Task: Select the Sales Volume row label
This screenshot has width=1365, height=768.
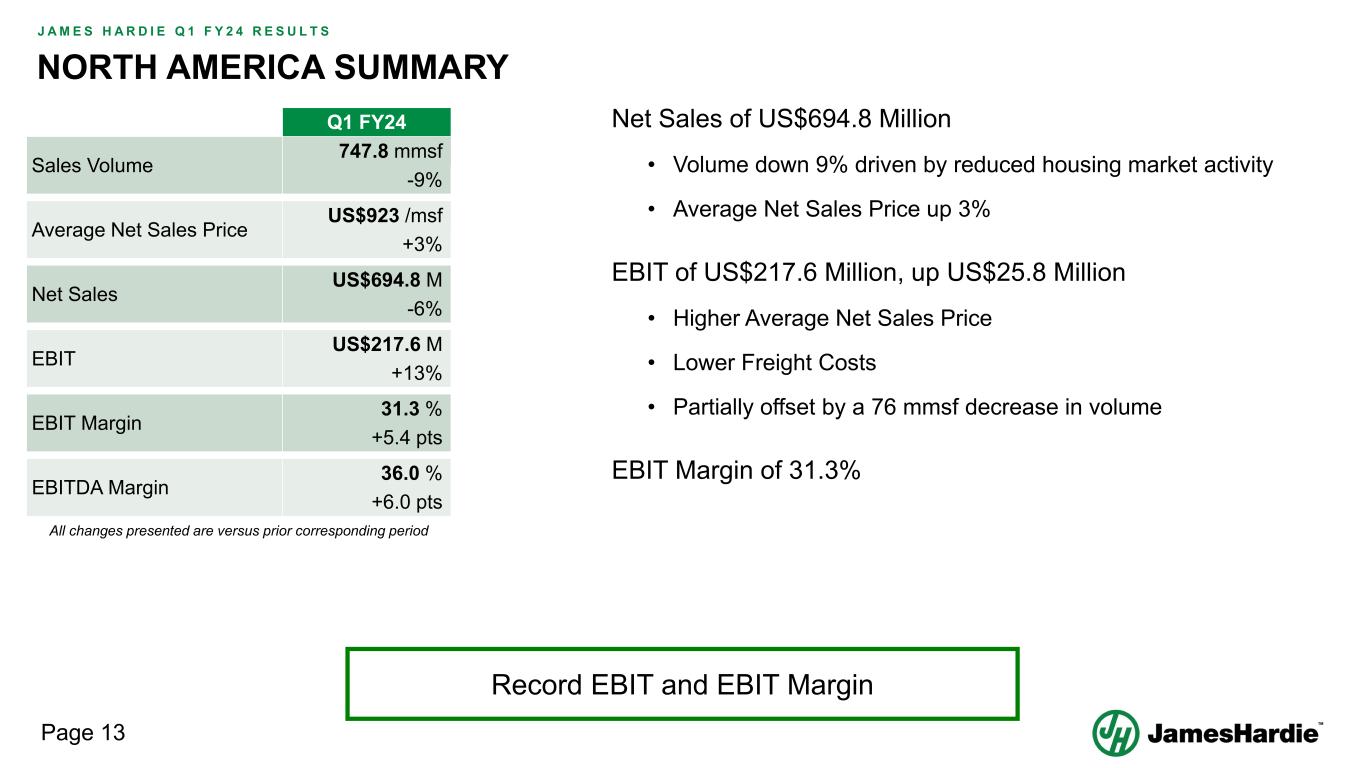Action: point(93,165)
